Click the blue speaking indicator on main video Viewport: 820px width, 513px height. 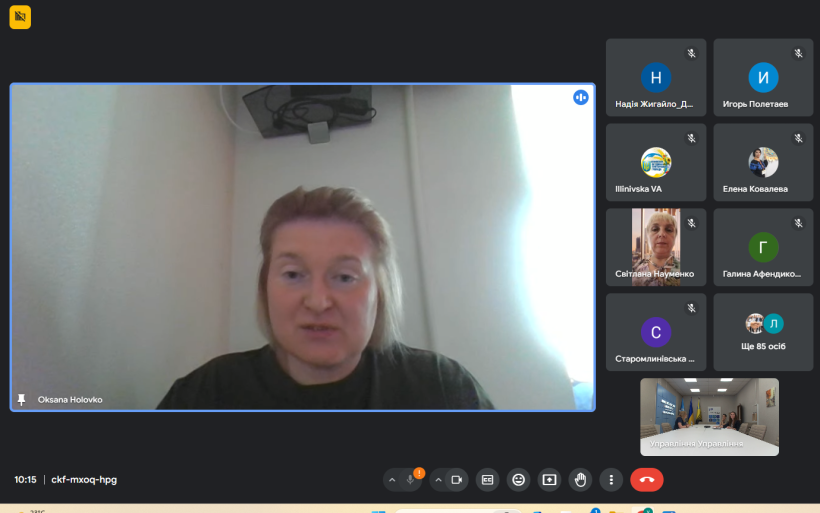coord(580,97)
